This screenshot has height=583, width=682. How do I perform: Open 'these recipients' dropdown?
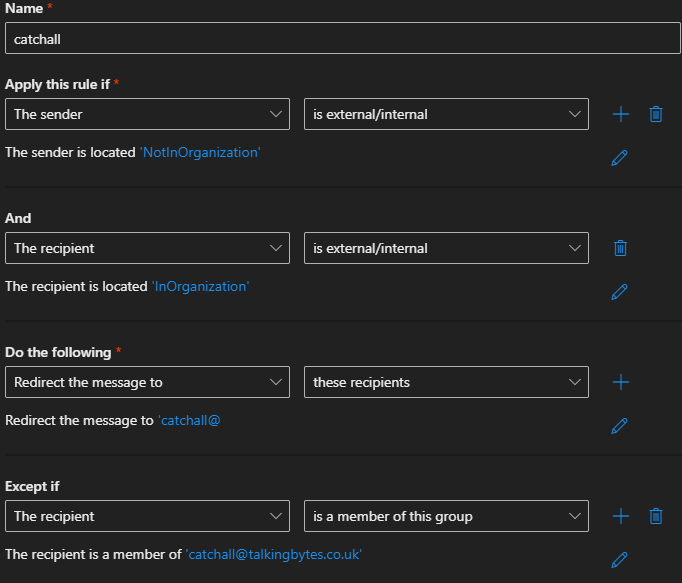[x=446, y=382]
